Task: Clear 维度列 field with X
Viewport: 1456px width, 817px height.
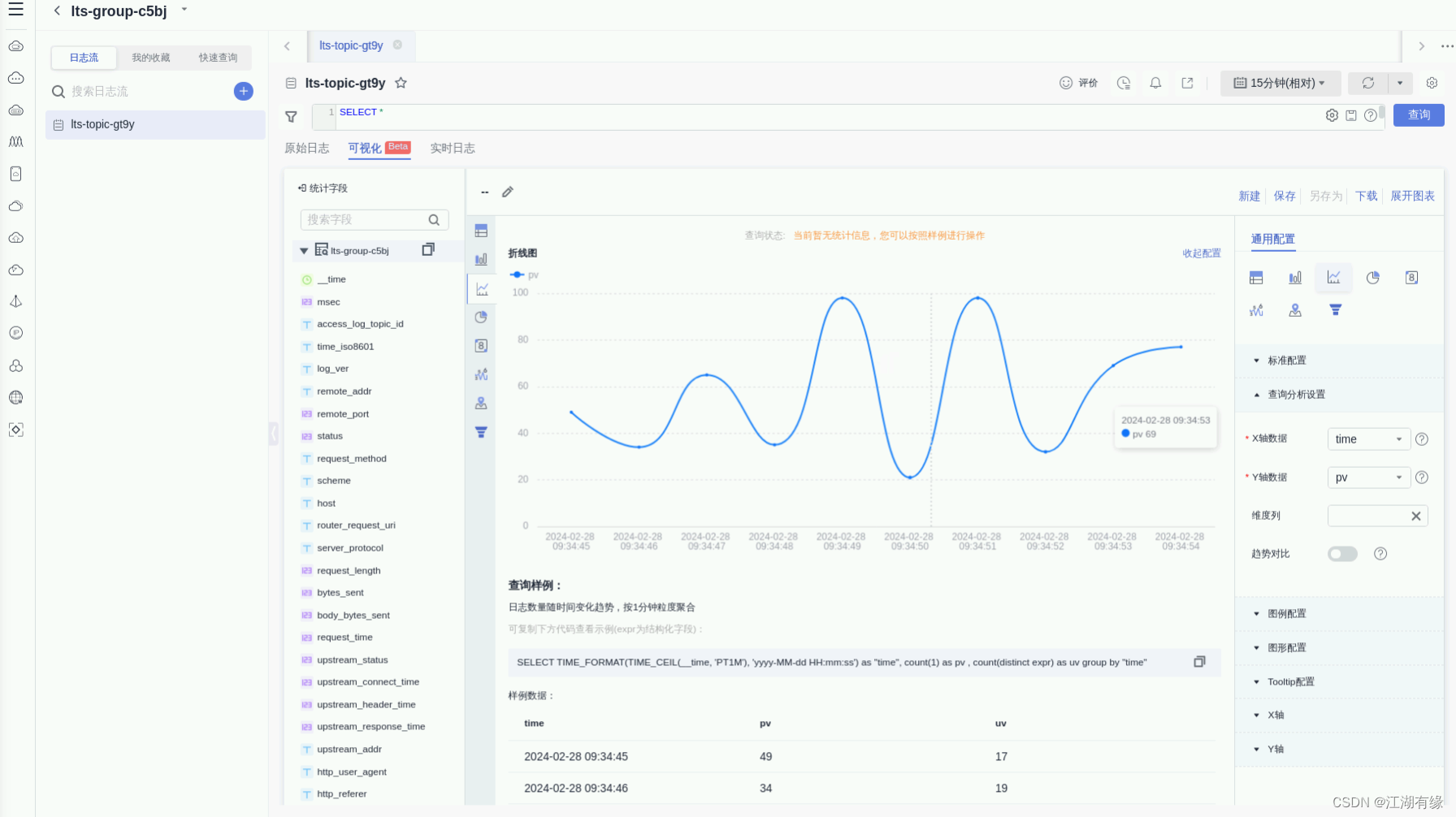Action: (1416, 516)
